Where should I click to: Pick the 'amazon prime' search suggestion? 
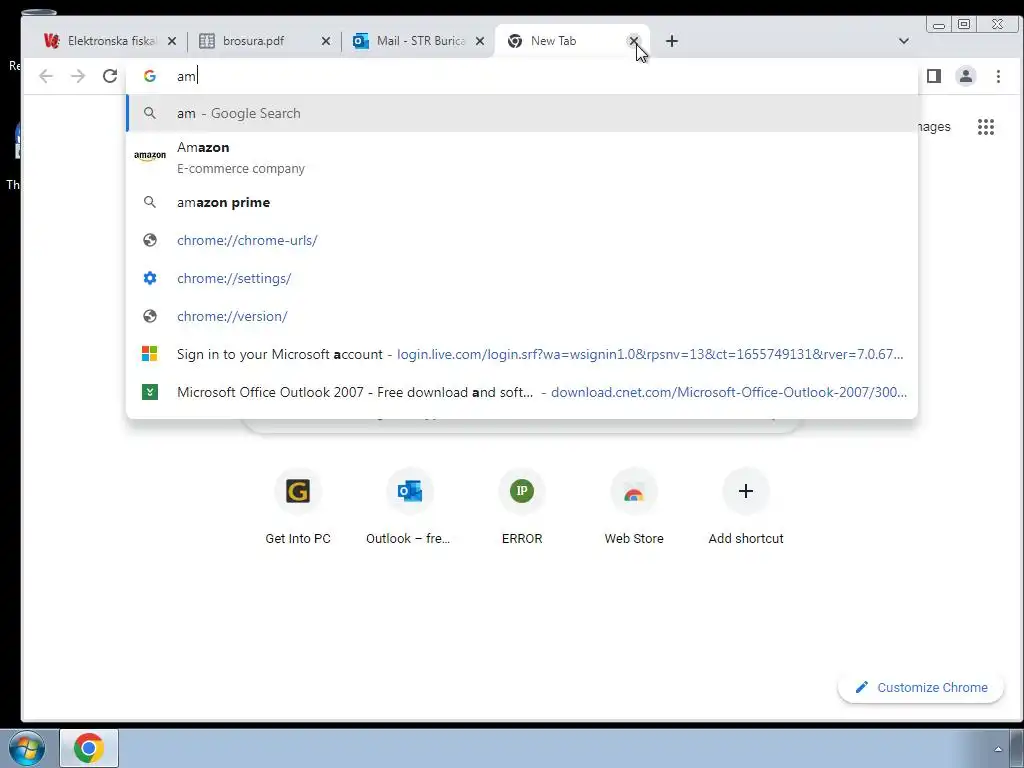tap(522, 202)
